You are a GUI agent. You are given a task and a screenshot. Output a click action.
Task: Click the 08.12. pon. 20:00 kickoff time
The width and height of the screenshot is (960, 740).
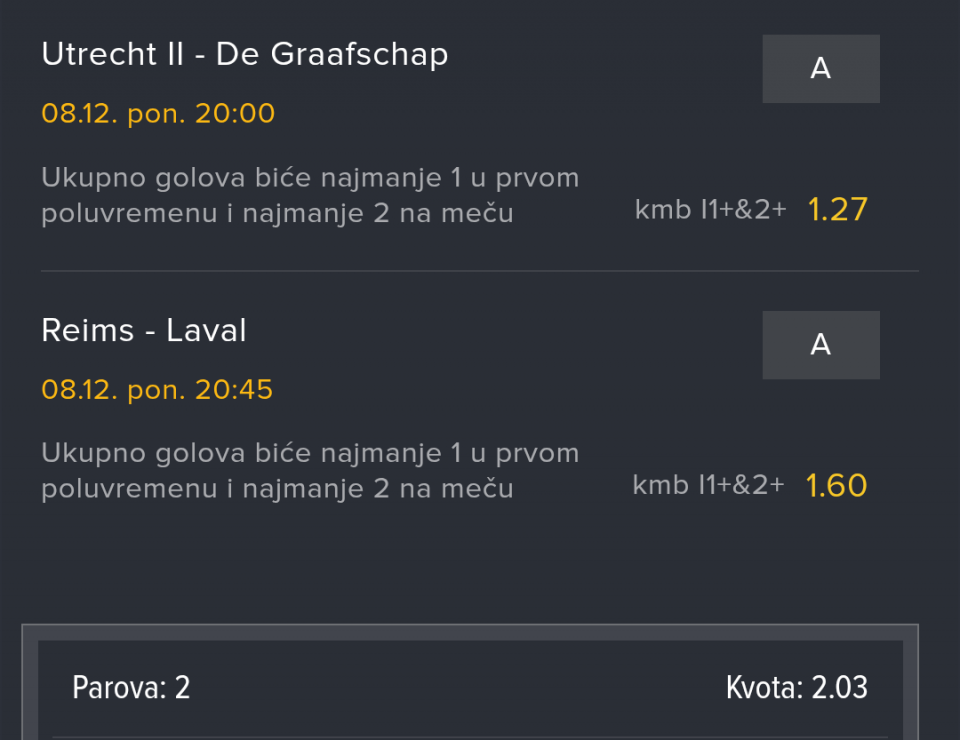click(158, 113)
